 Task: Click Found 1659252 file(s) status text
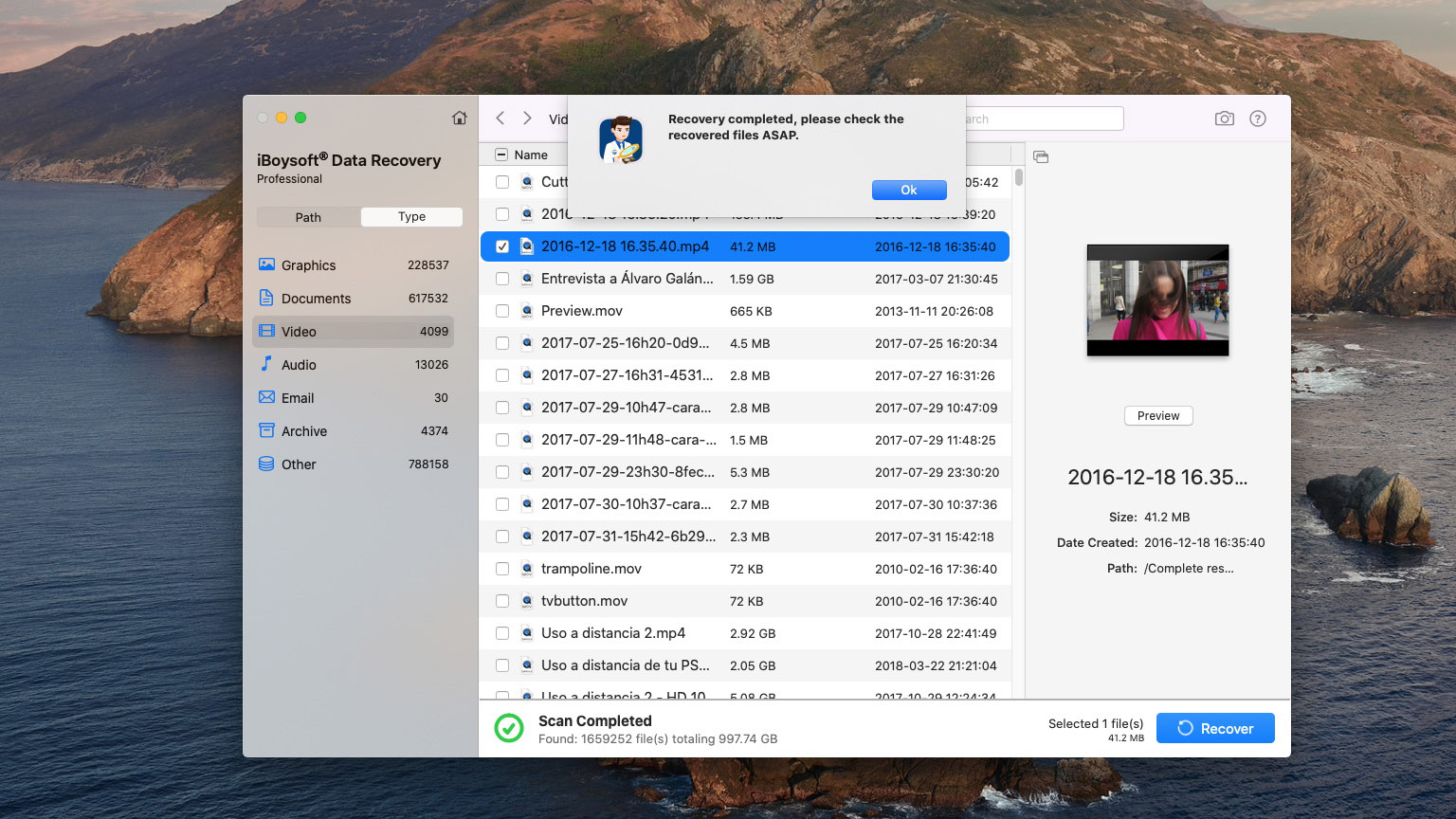658,738
